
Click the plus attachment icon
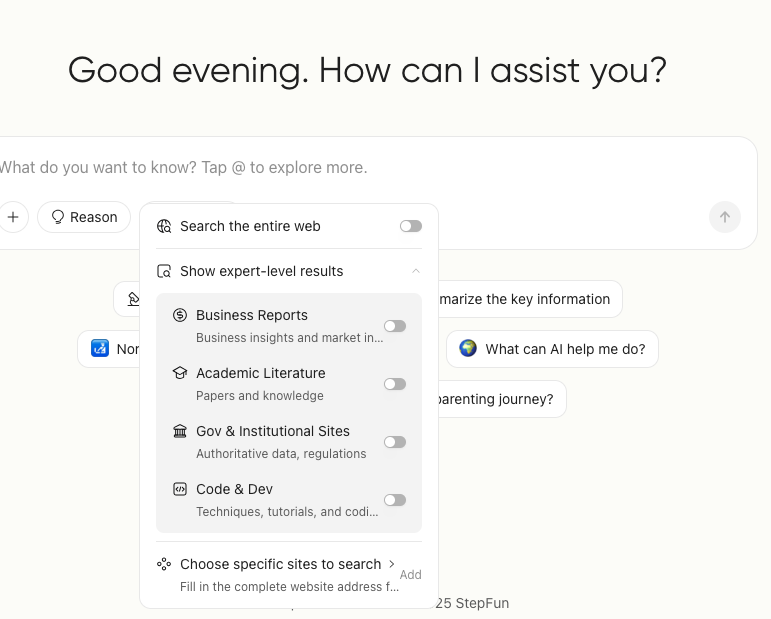(13, 217)
